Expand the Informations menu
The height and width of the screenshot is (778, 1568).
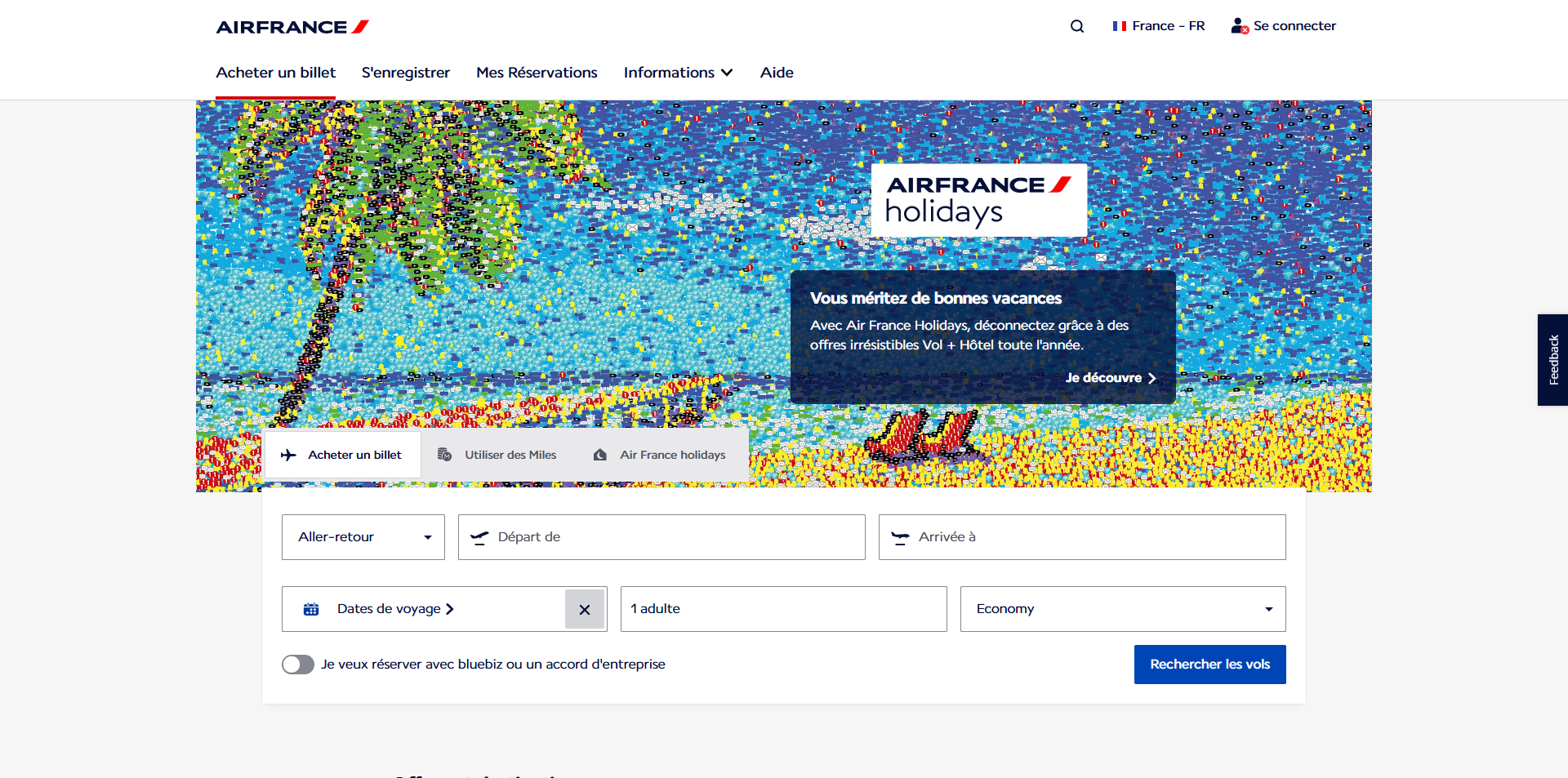tap(678, 73)
